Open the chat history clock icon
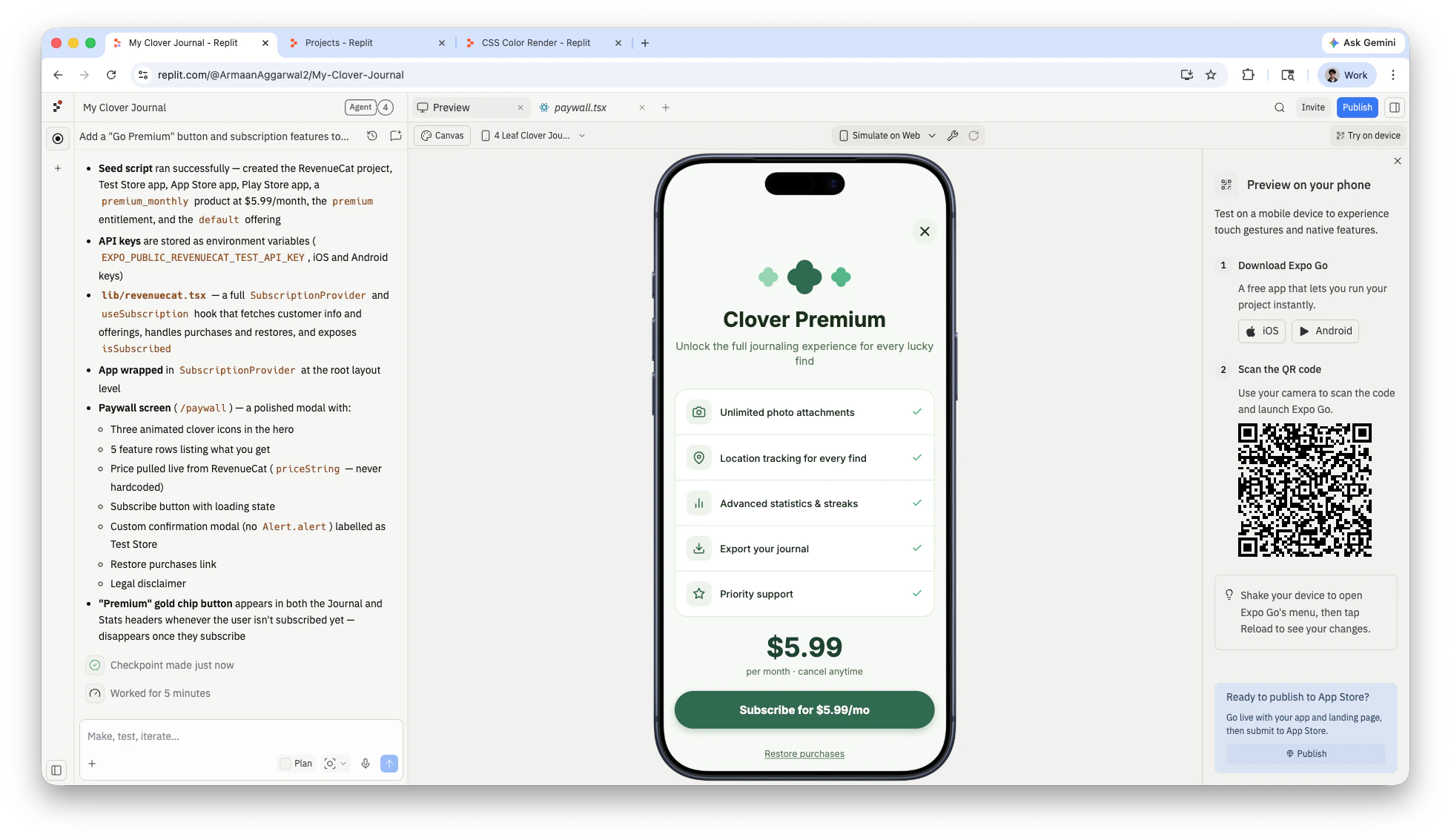This screenshot has width=1451, height=840. [372, 136]
